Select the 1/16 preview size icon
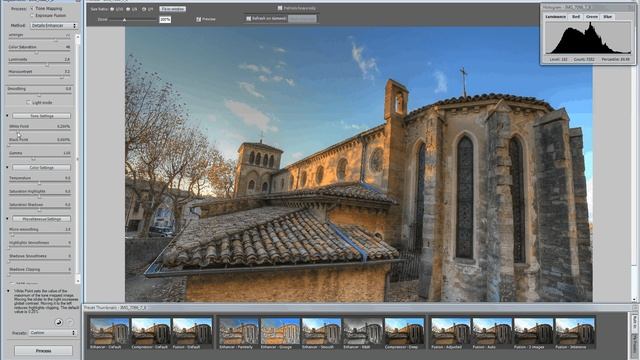Image resolution: width=640 pixels, height=360 pixels. tap(112, 9)
